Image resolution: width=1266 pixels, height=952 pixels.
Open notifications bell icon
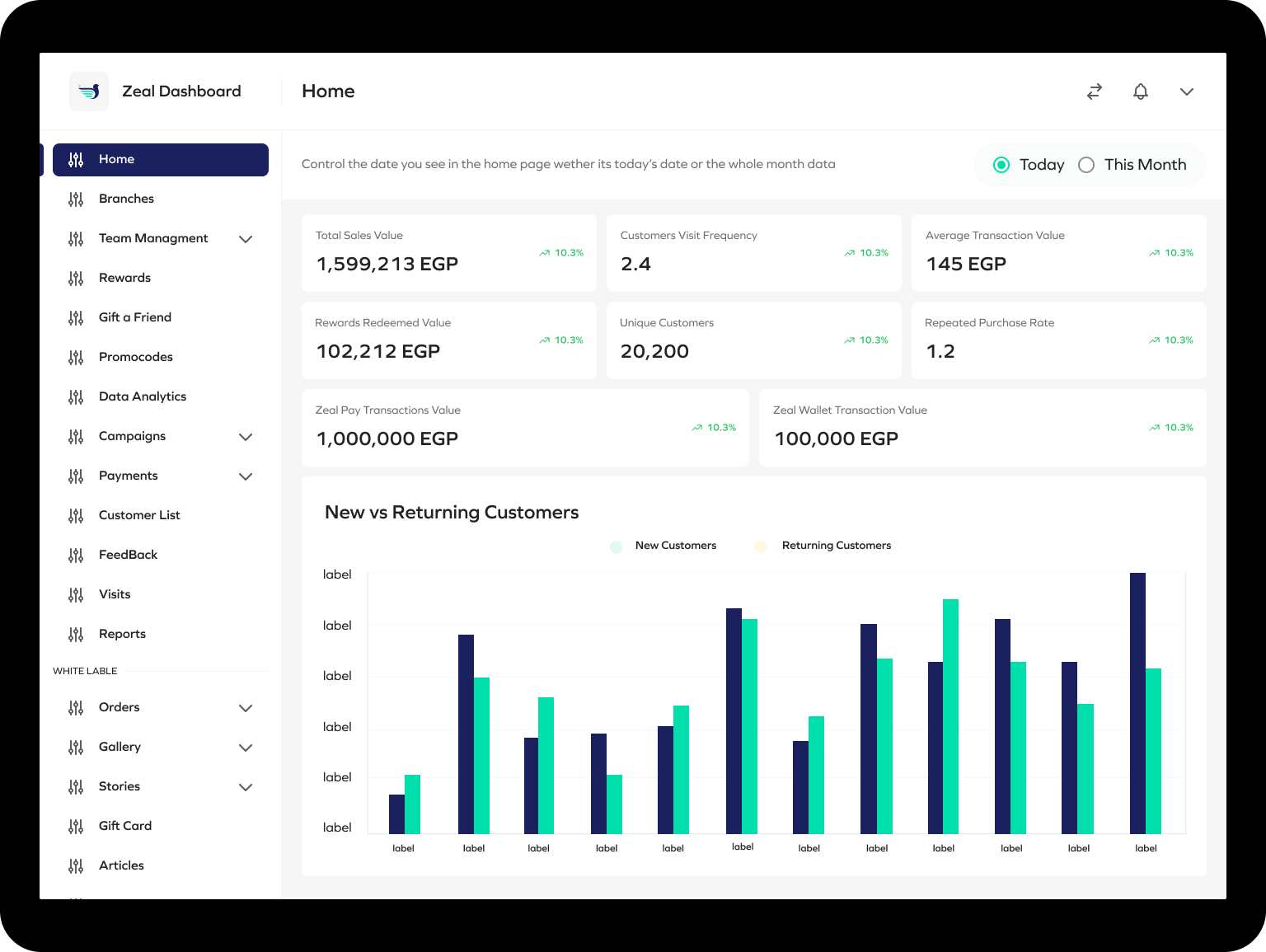pos(1141,91)
